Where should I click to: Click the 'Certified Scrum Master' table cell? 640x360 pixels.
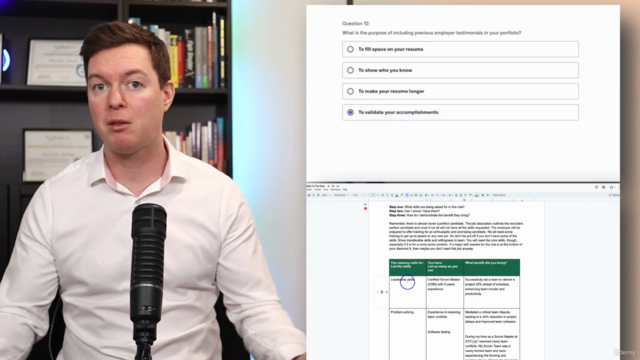pyautogui.click(x=445, y=292)
